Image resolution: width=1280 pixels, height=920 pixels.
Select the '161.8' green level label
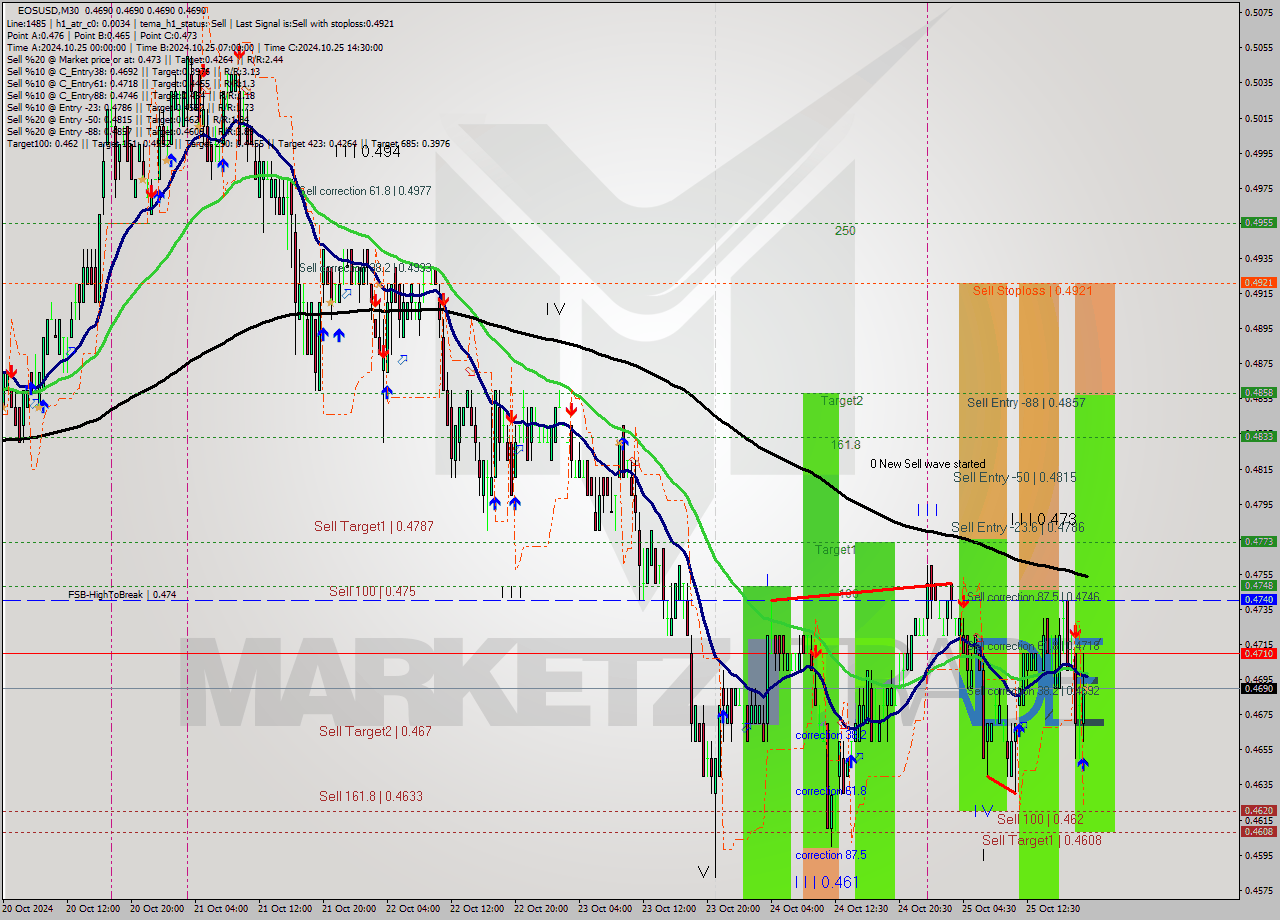846,444
